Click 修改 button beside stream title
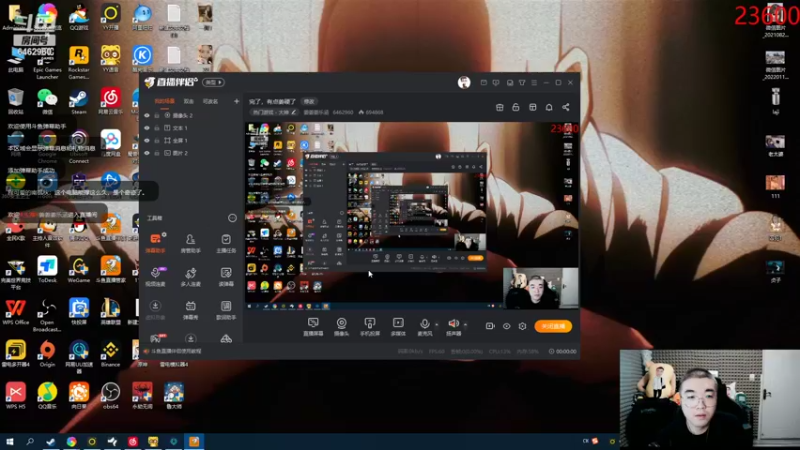Image resolution: width=800 pixels, height=450 pixels. coord(309,102)
